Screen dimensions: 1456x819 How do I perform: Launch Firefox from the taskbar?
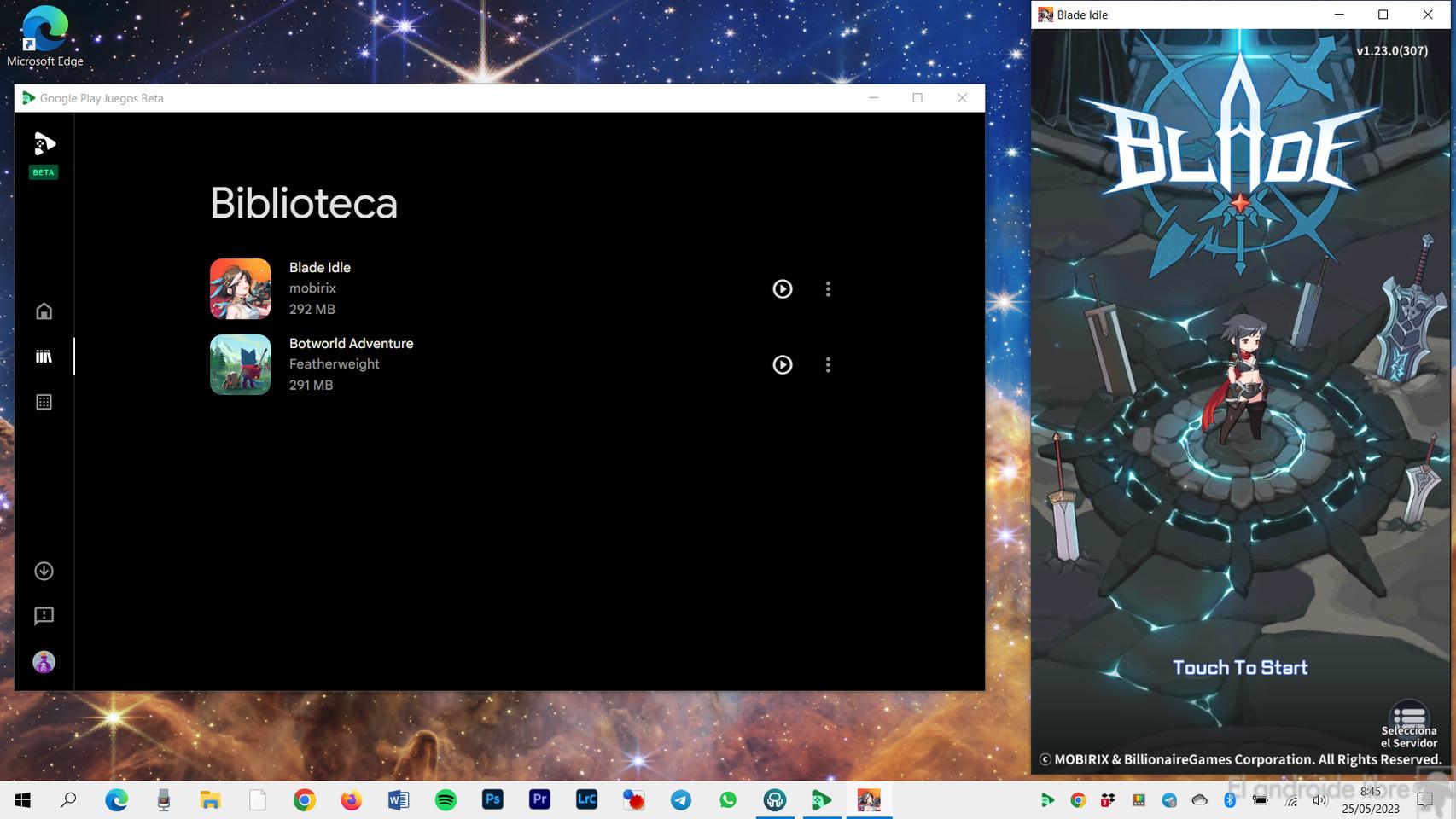[351, 800]
